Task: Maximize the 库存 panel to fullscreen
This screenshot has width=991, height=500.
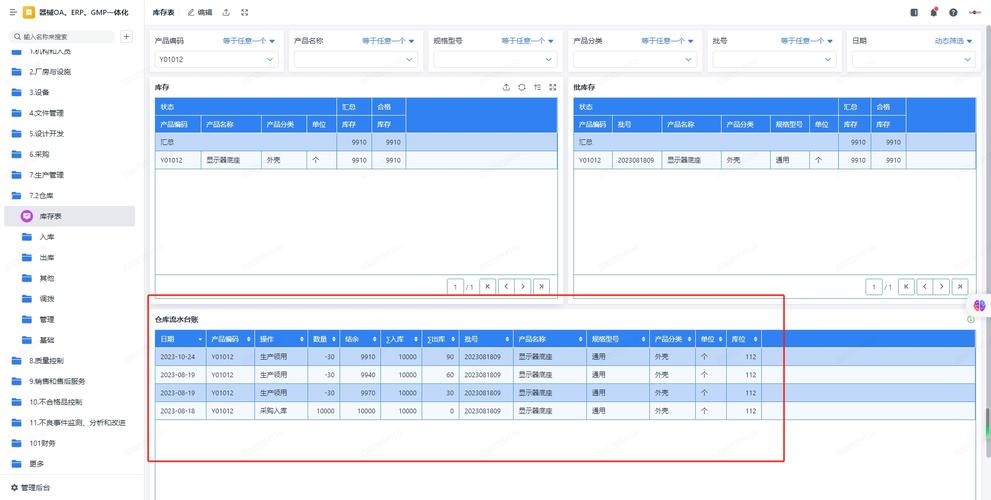Action: (552, 88)
